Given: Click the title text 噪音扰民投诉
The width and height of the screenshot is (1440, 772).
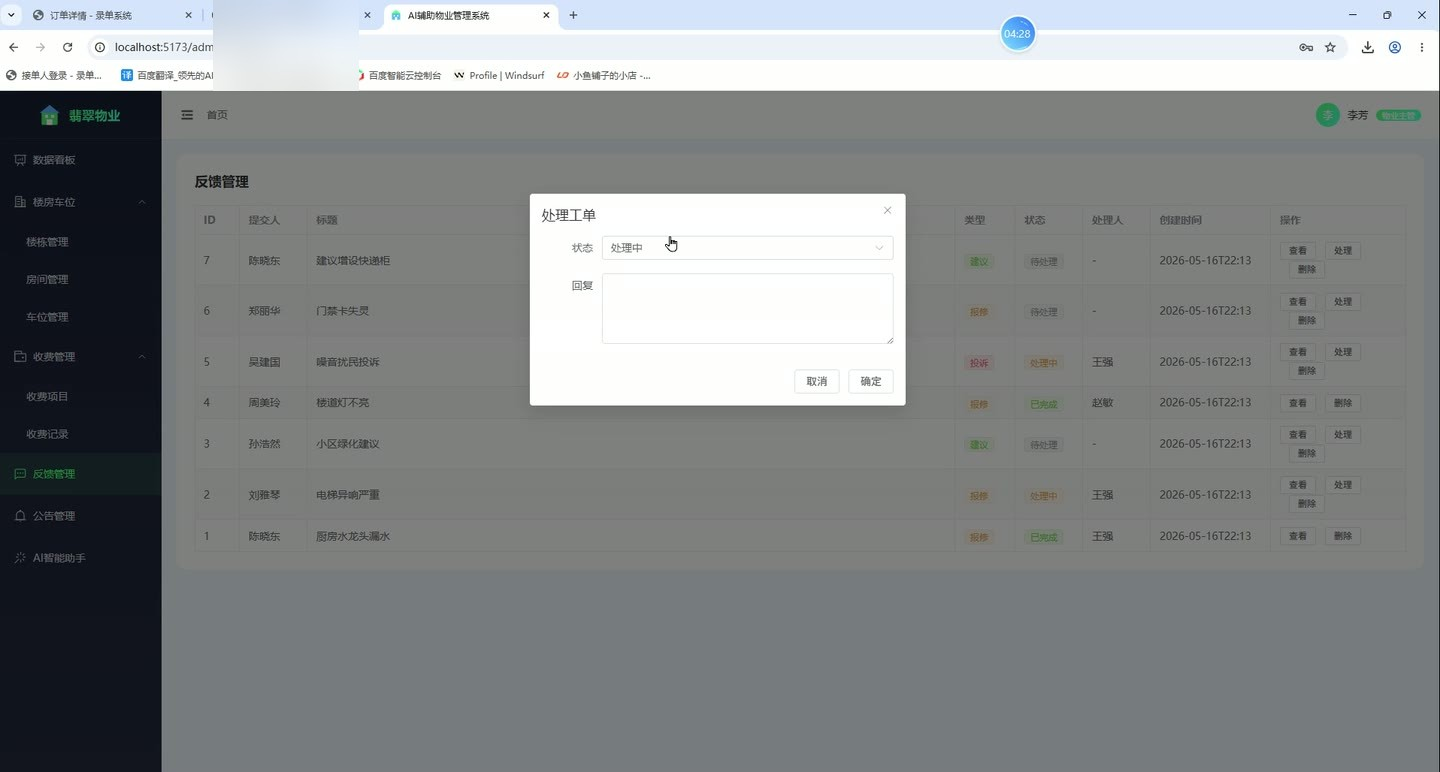Looking at the screenshot, I should [348, 362].
